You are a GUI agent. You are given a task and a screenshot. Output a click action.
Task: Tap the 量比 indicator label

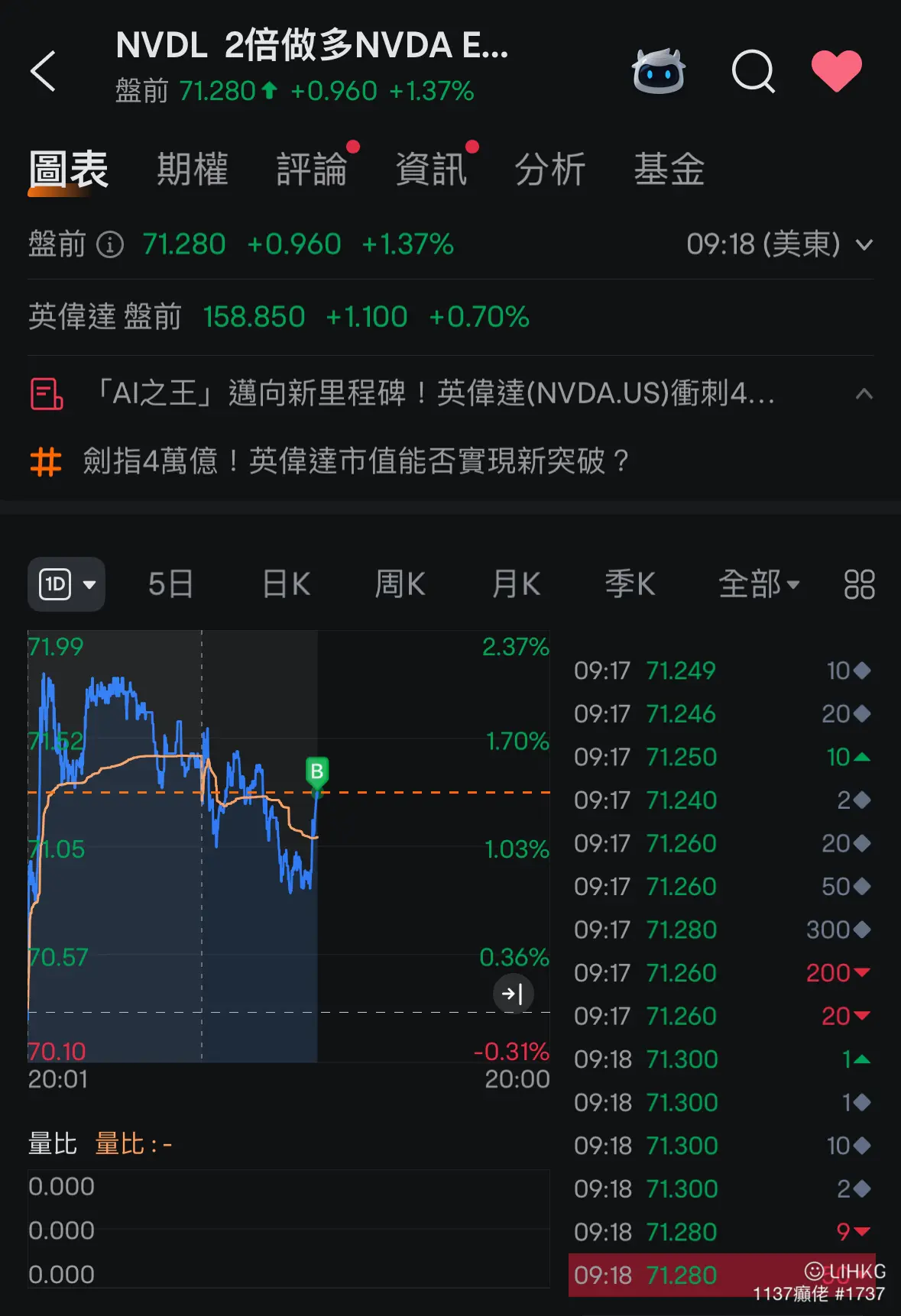53,1144
